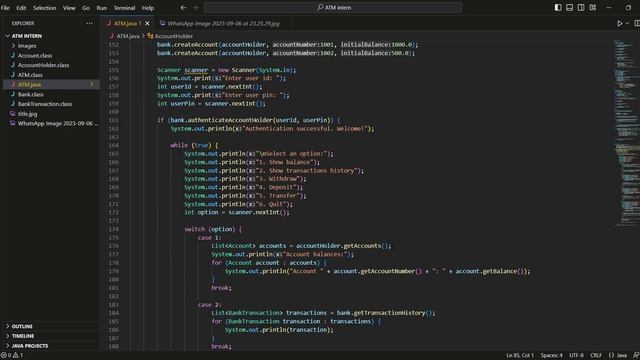Click the 'switch (option)' code line

pos(213,229)
